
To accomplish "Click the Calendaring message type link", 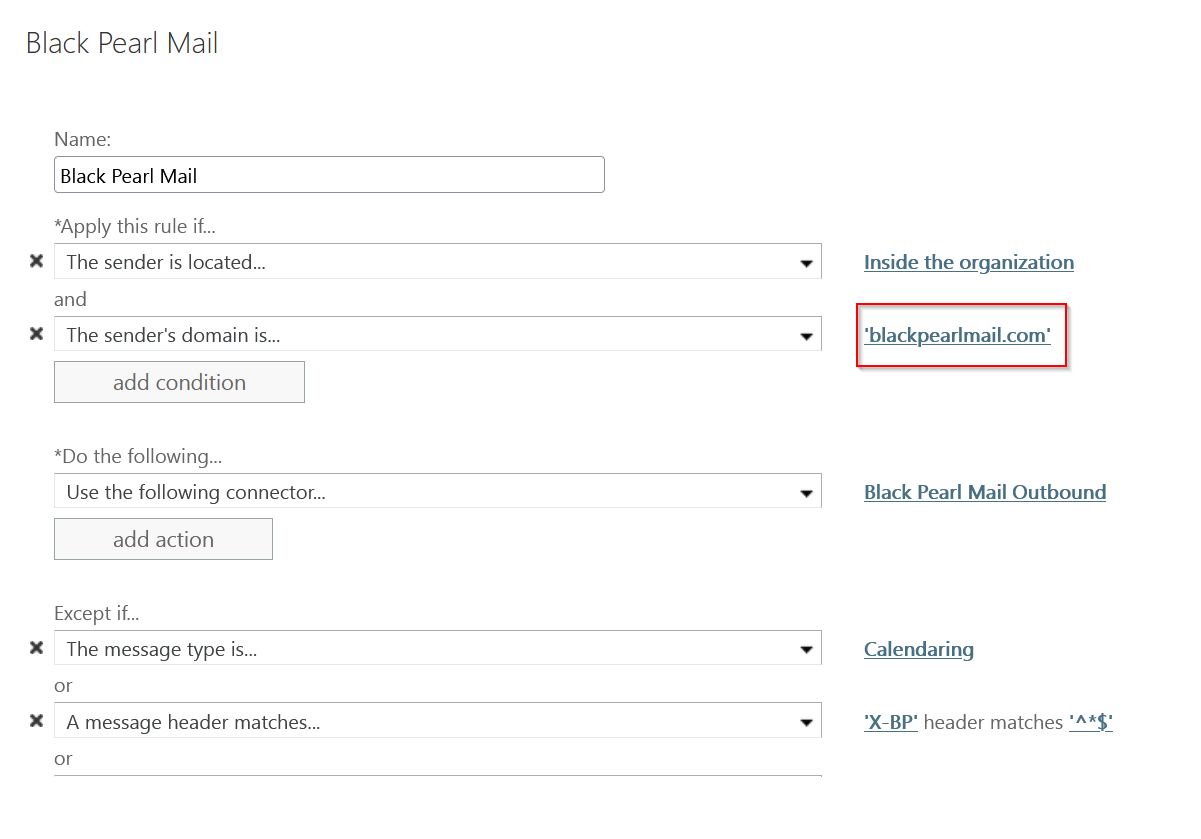I will pyautogui.click(x=918, y=649).
